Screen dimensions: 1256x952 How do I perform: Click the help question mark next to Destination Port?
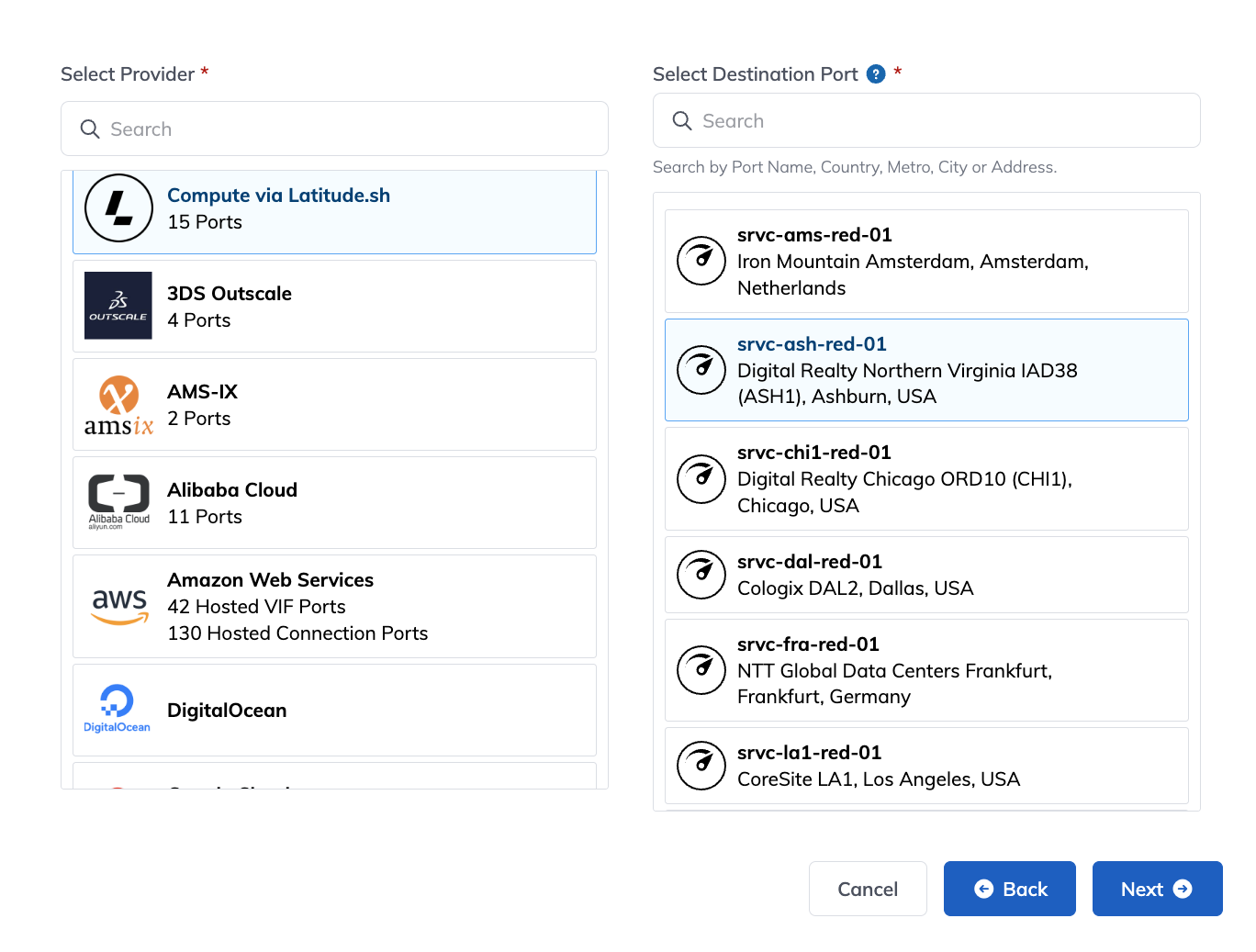[x=876, y=74]
